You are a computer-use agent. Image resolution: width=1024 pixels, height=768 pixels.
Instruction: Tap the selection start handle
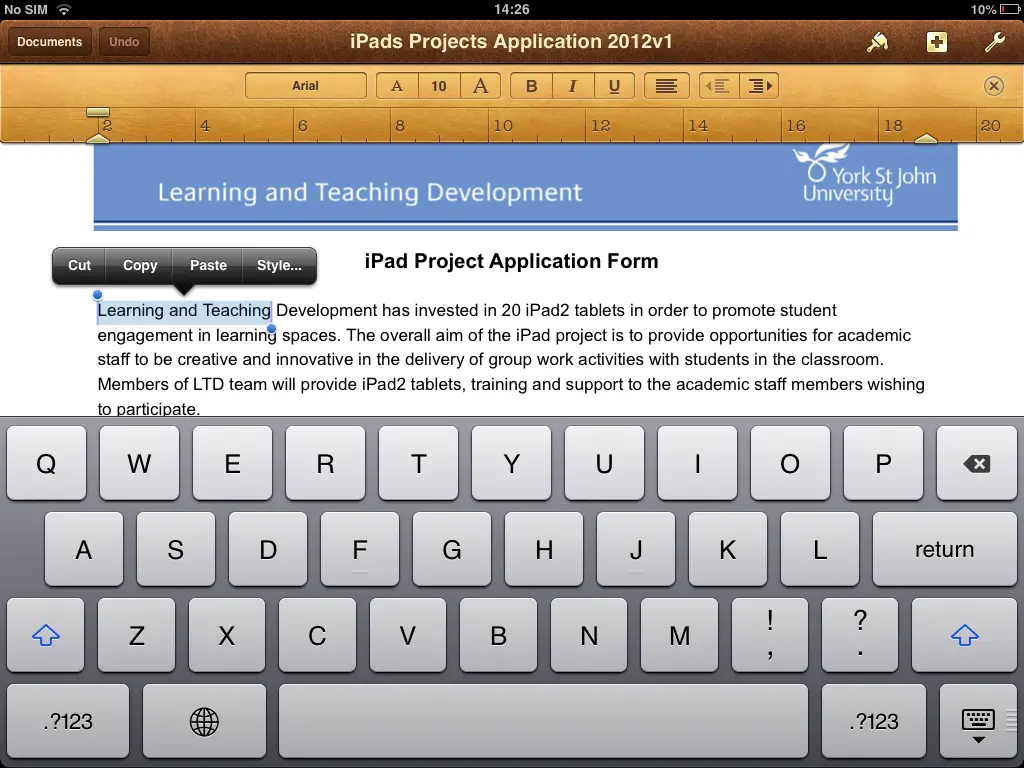point(97,295)
